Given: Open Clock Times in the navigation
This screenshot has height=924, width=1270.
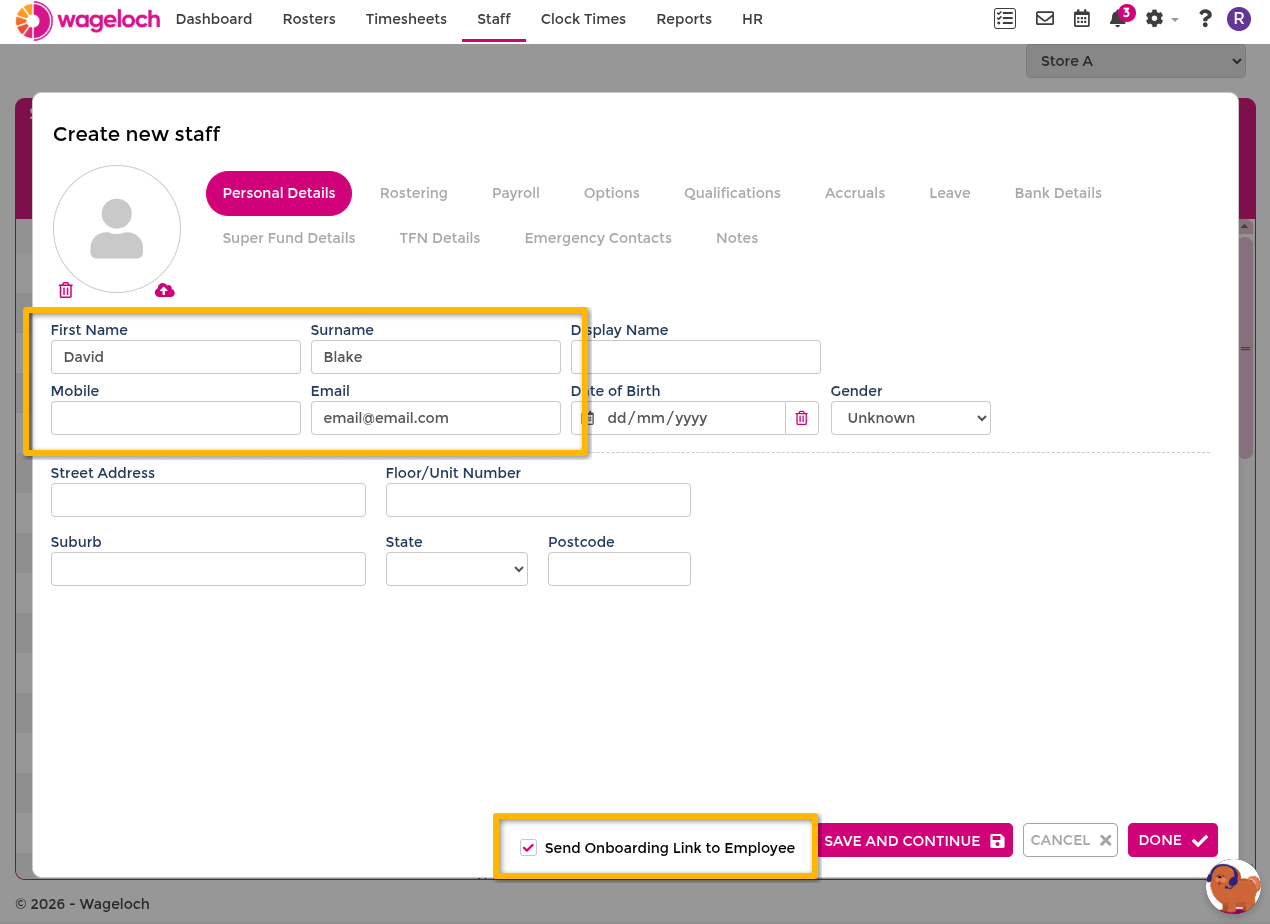Looking at the screenshot, I should [583, 19].
